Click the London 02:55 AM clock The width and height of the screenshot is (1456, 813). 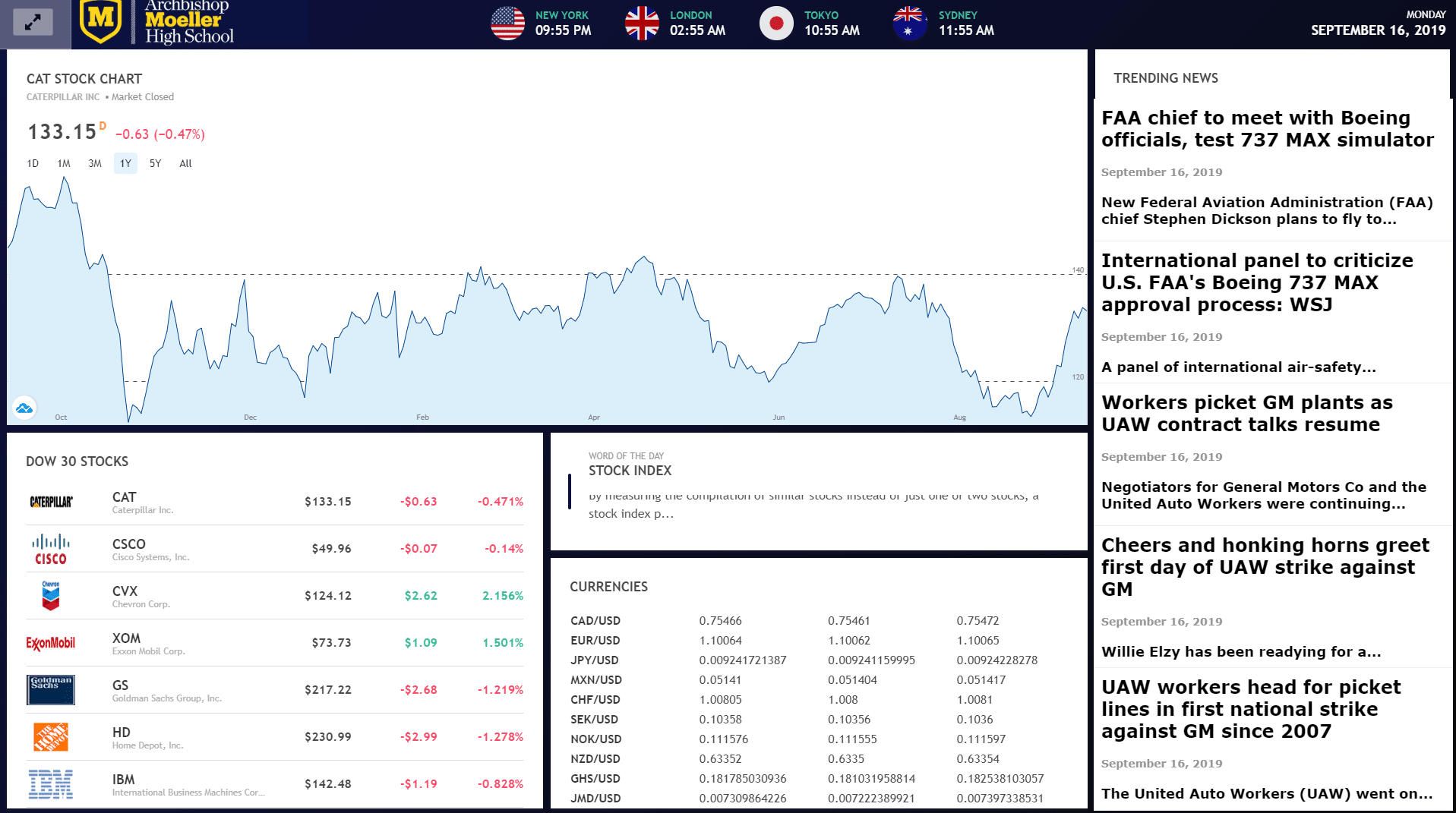pos(697,23)
